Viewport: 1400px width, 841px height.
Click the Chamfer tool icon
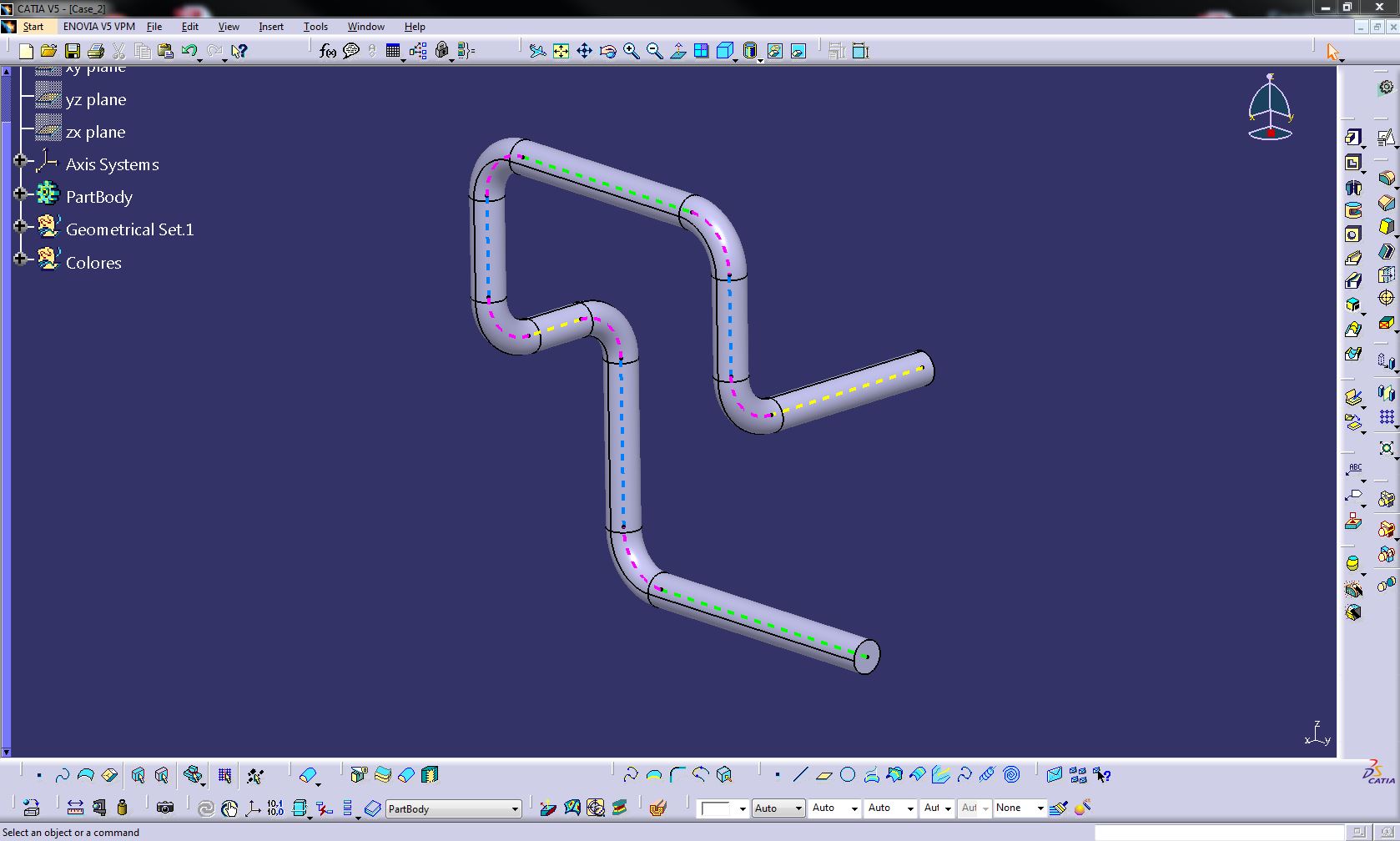pyautogui.click(x=1386, y=203)
